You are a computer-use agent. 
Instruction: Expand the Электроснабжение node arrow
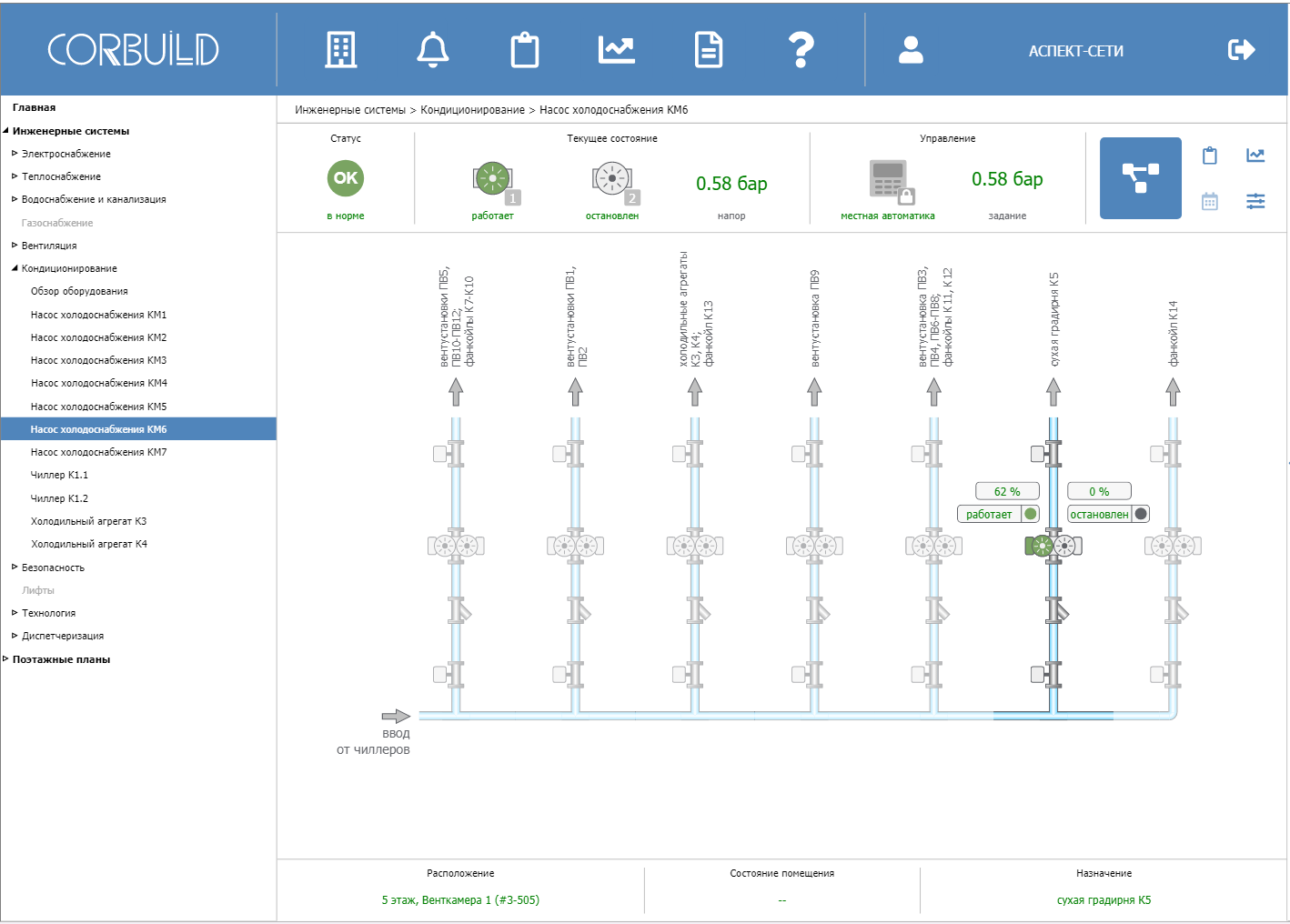15,154
